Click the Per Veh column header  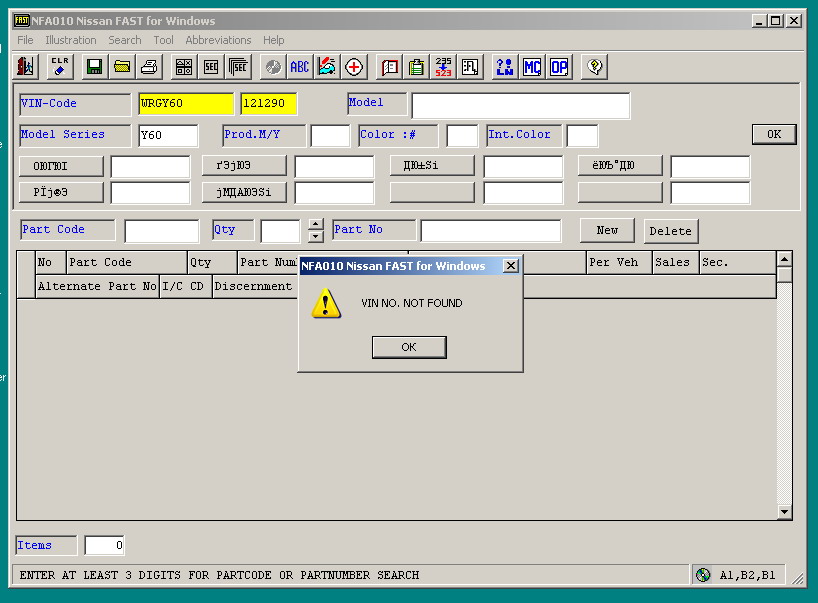point(620,262)
